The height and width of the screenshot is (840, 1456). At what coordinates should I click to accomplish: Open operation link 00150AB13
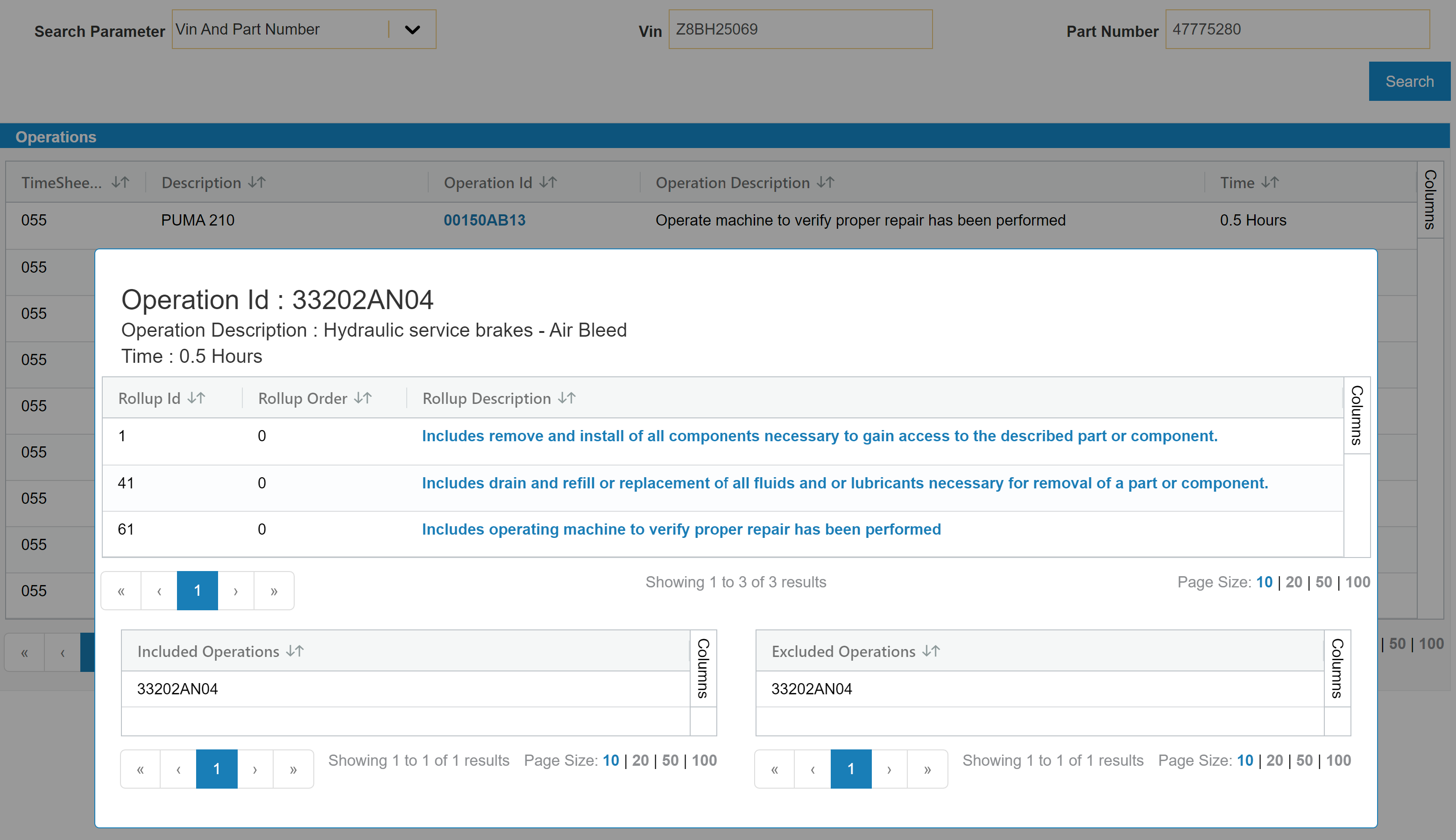click(485, 220)
